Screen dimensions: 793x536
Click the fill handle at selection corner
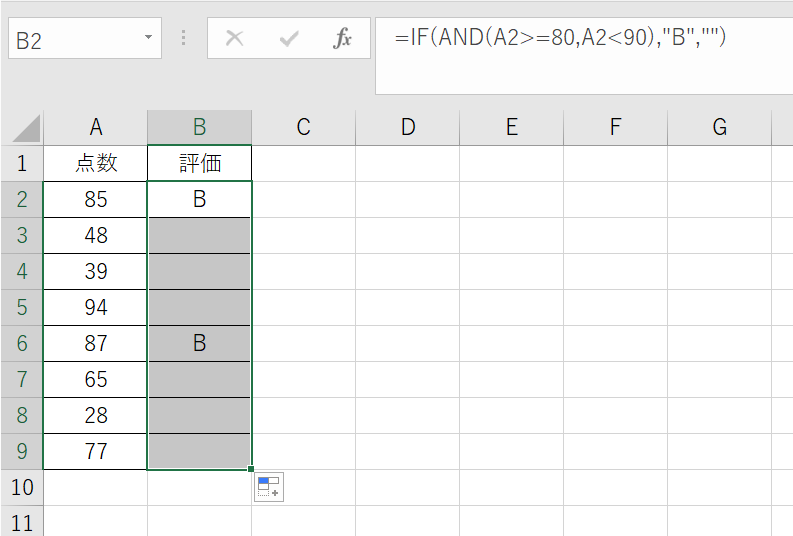[251, 469]
